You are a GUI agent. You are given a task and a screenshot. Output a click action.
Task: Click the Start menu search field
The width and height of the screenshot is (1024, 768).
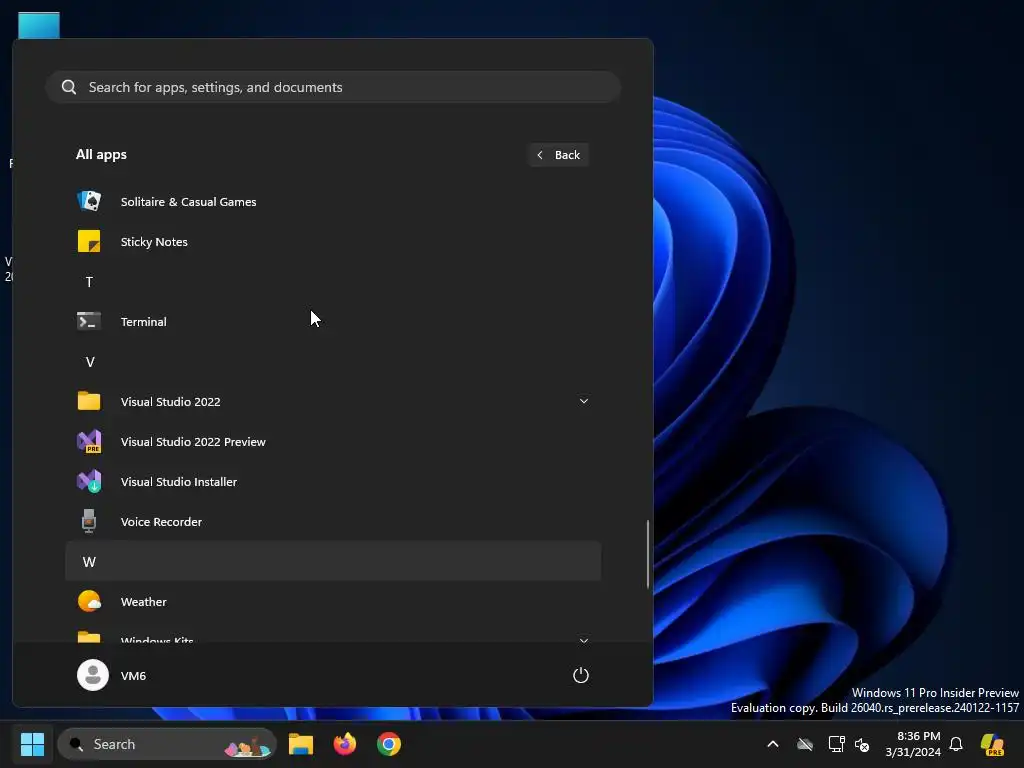click(333, 87)
